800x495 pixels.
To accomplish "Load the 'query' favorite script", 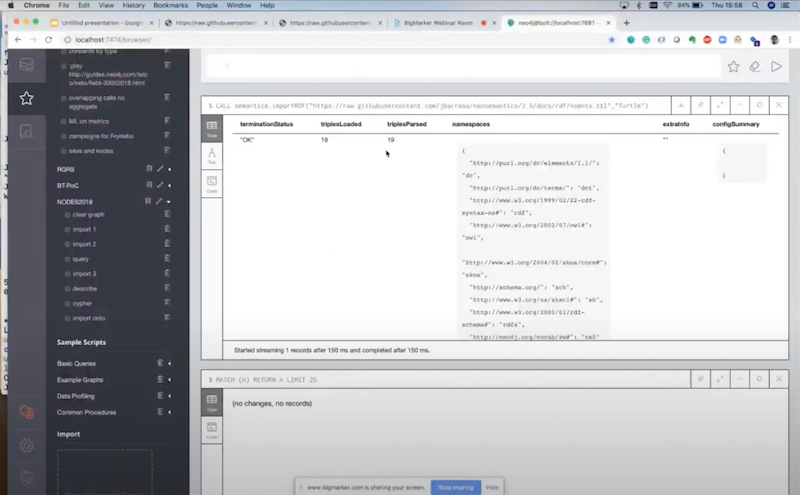I will (x=80, y=259).
